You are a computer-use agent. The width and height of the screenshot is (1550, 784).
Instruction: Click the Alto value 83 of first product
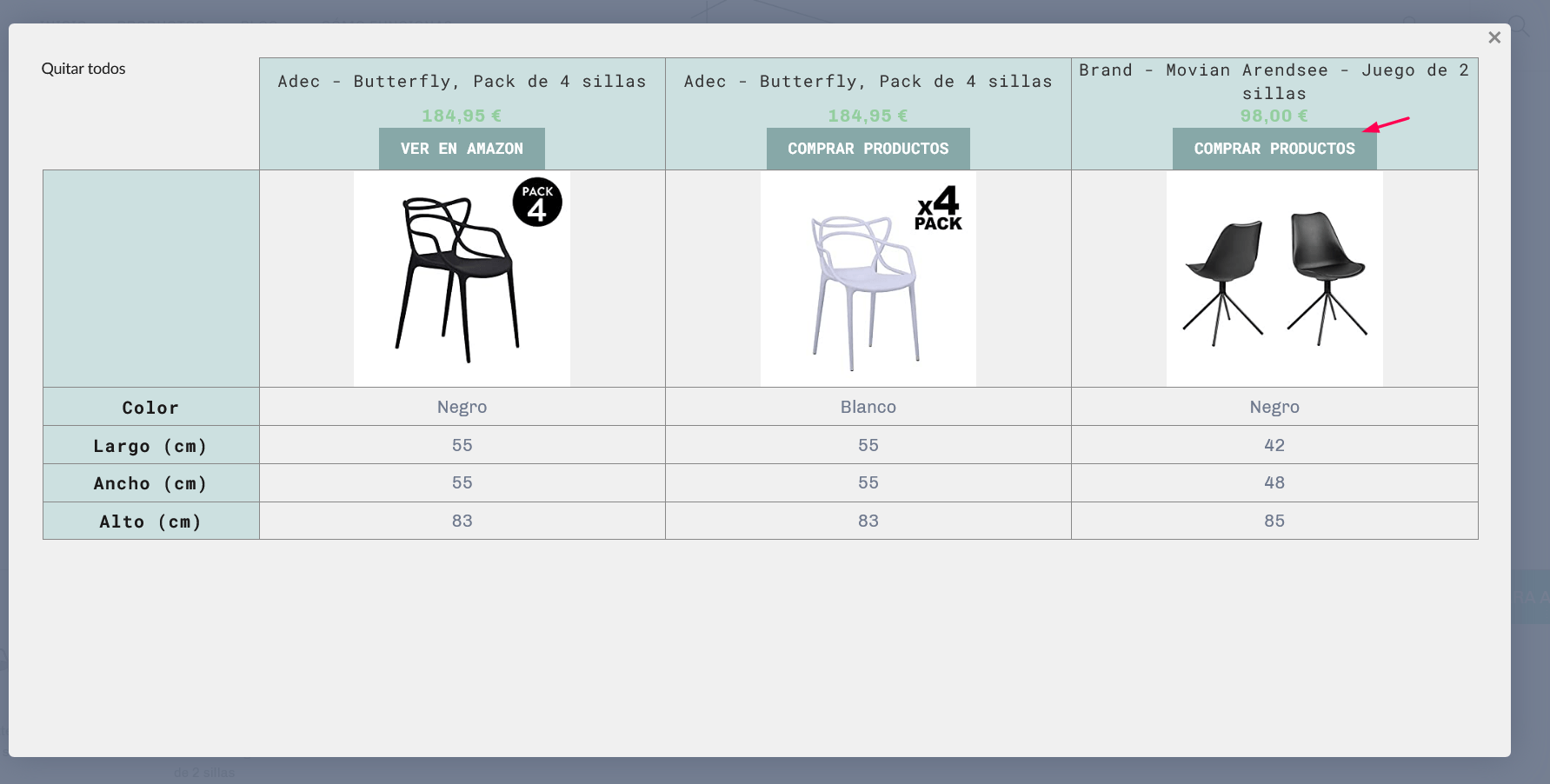(x=462, y=521)
